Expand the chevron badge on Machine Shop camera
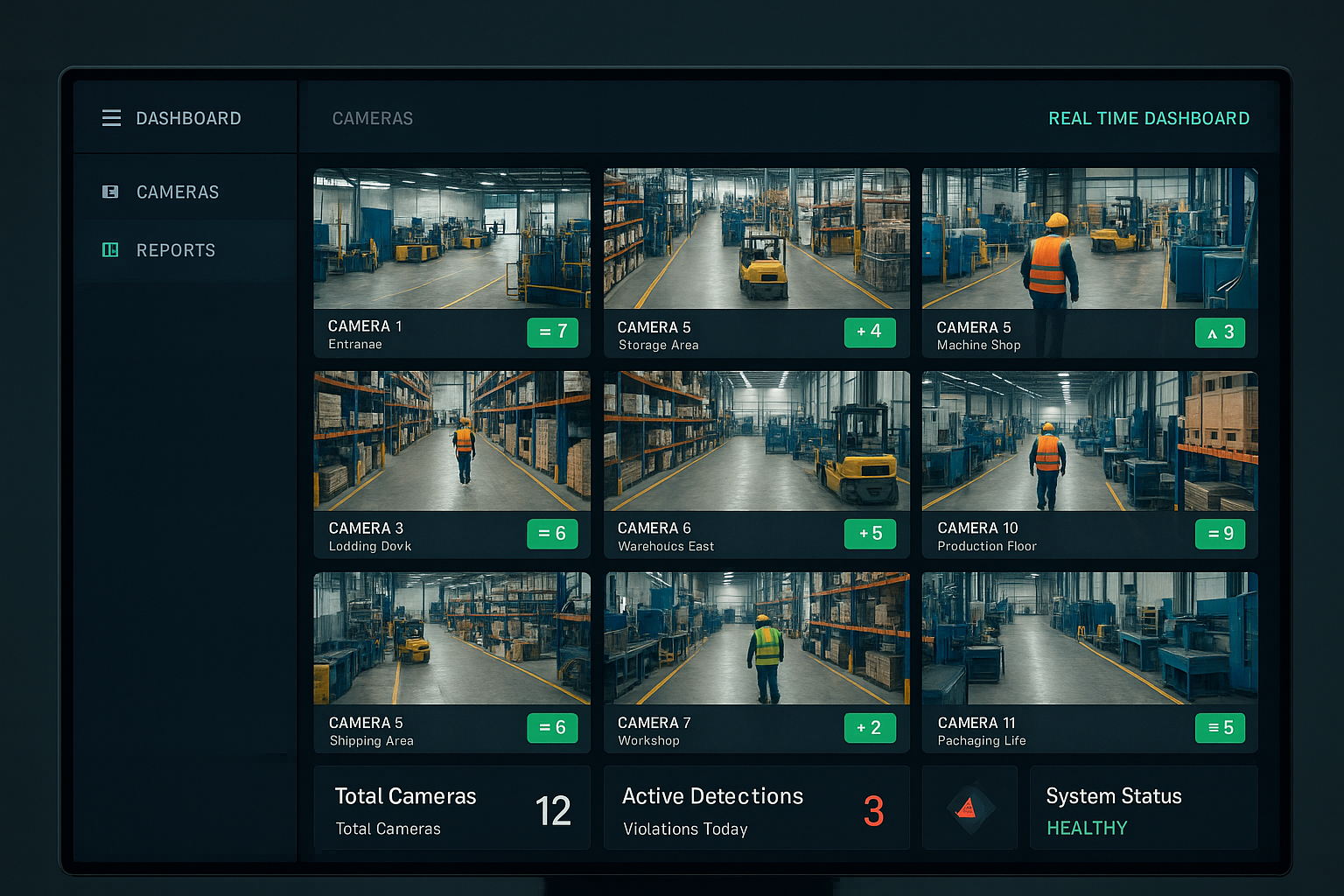Image resolution: width=1344 pixels, height=896 pixels. point(1220,332)
